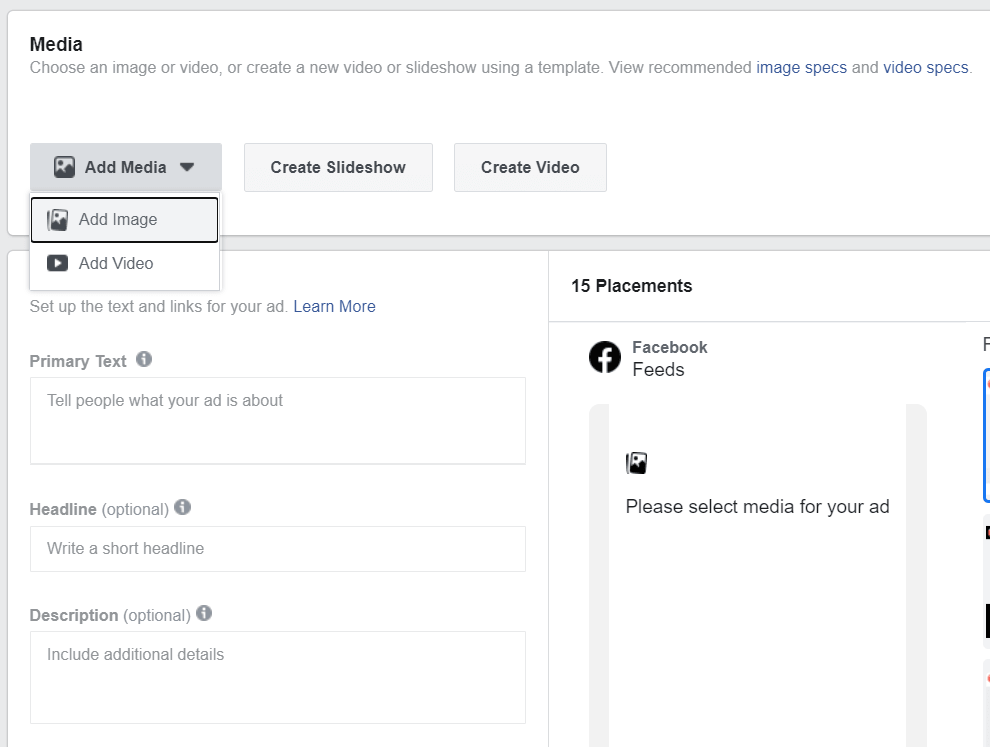Follow the Learn More link

pyautogui.click(x=334, y=307)
